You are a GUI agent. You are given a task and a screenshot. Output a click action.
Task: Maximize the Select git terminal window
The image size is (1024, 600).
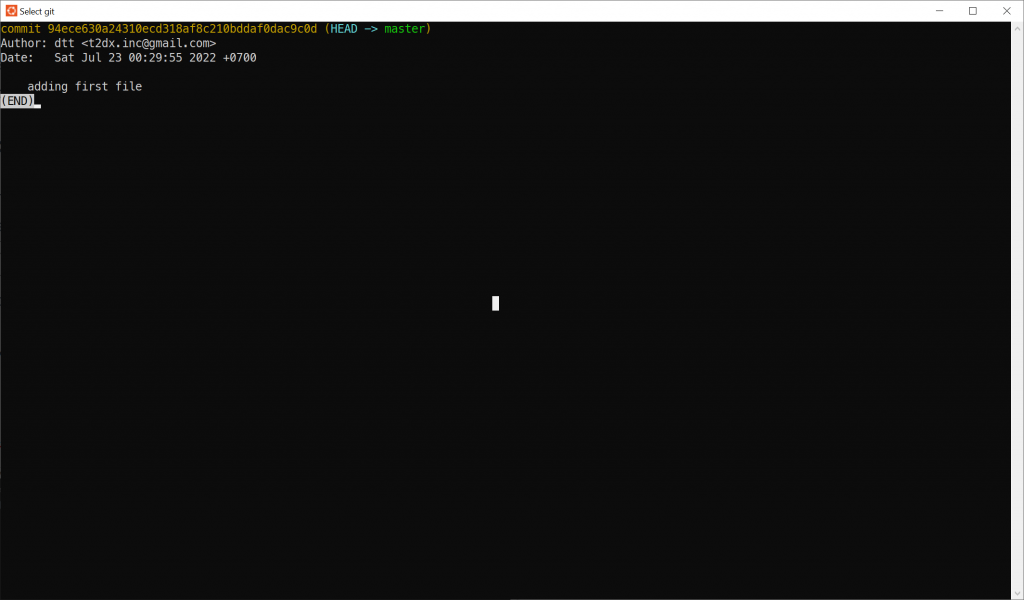coord(972,11)
